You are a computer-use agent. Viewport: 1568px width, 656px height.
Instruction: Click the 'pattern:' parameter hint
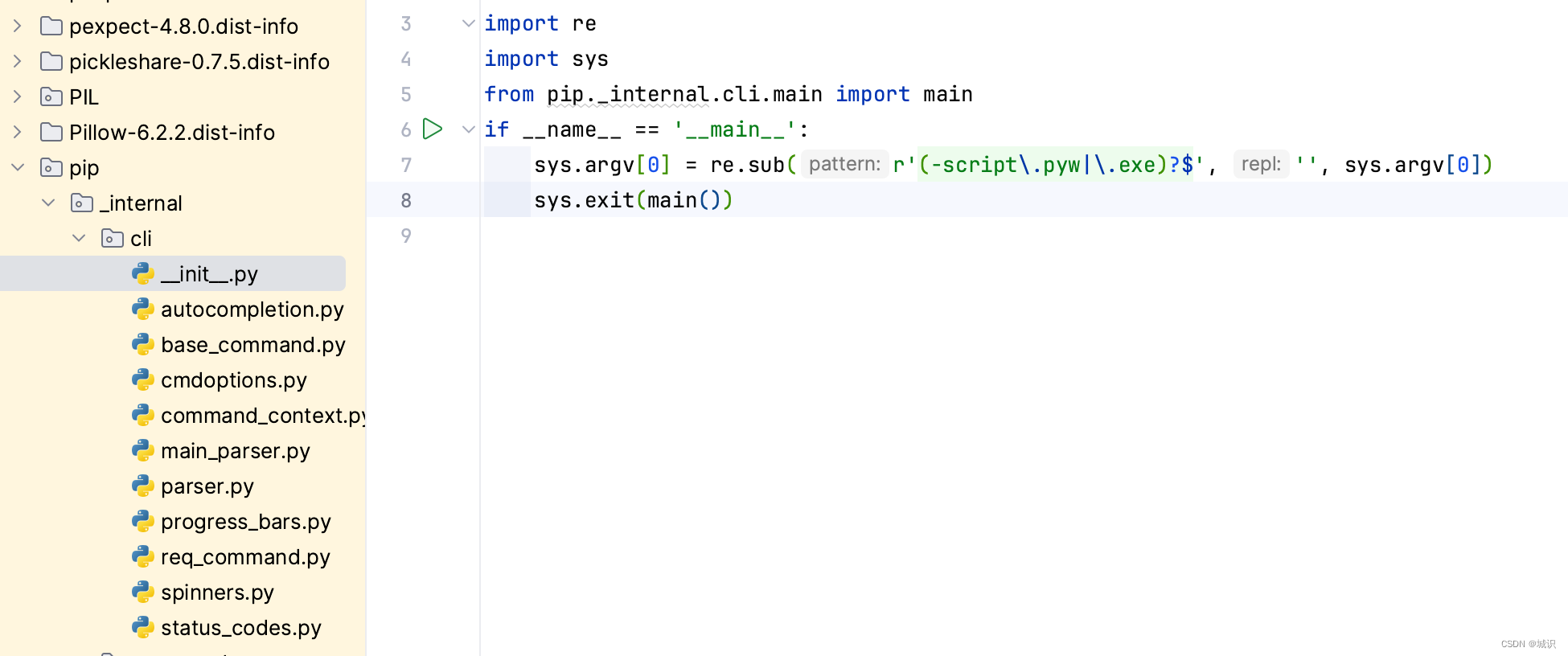click(x=844, y=164)
